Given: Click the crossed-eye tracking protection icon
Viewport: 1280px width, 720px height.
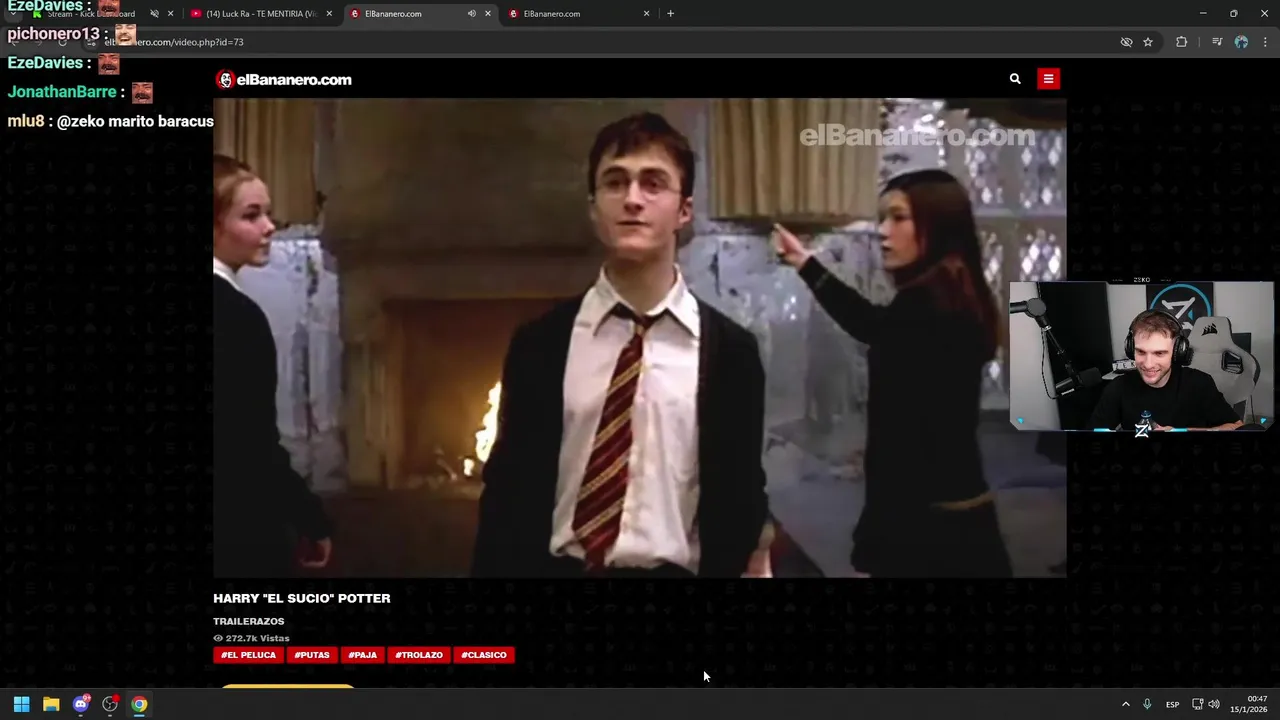Looking at the screenshot, I should (x=1126, y=42).
